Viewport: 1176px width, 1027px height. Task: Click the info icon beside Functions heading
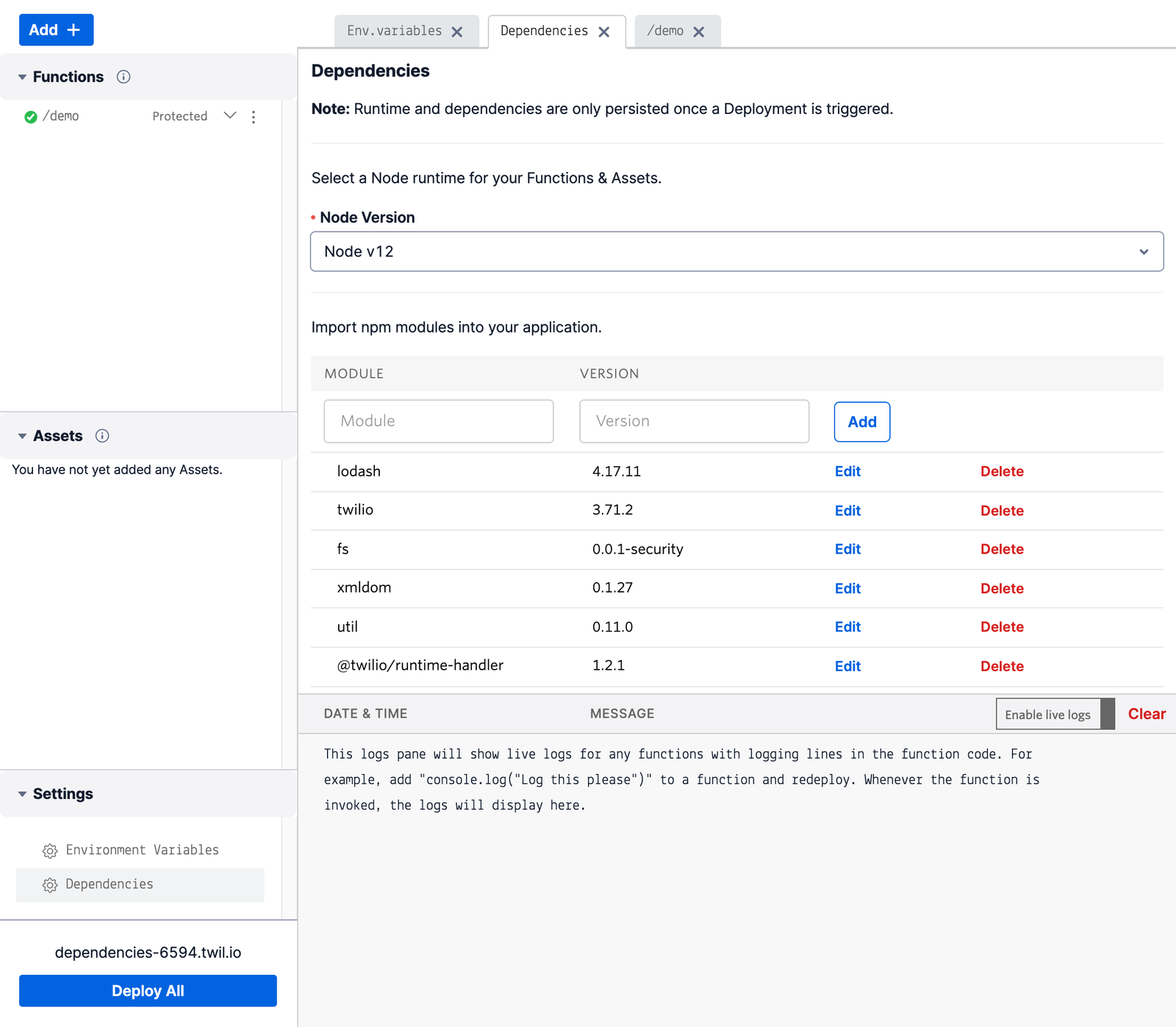click(123, 76)
